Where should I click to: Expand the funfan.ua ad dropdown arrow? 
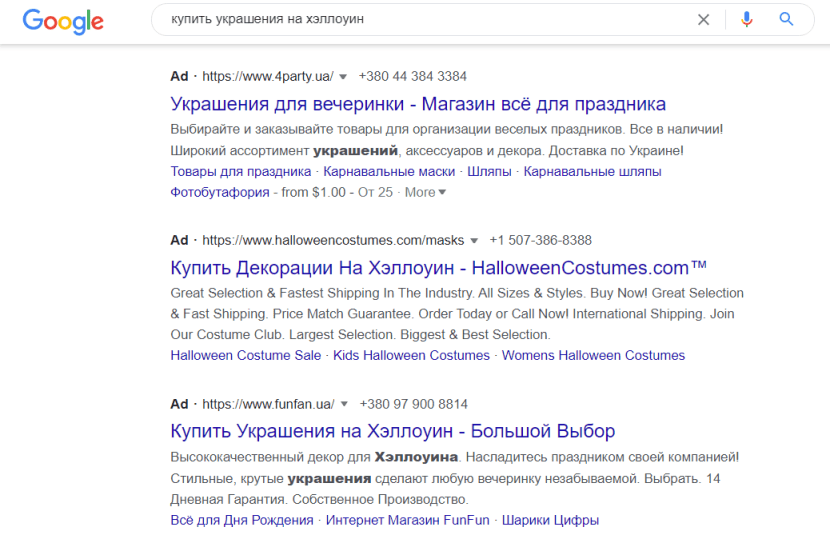pos(344,404)
